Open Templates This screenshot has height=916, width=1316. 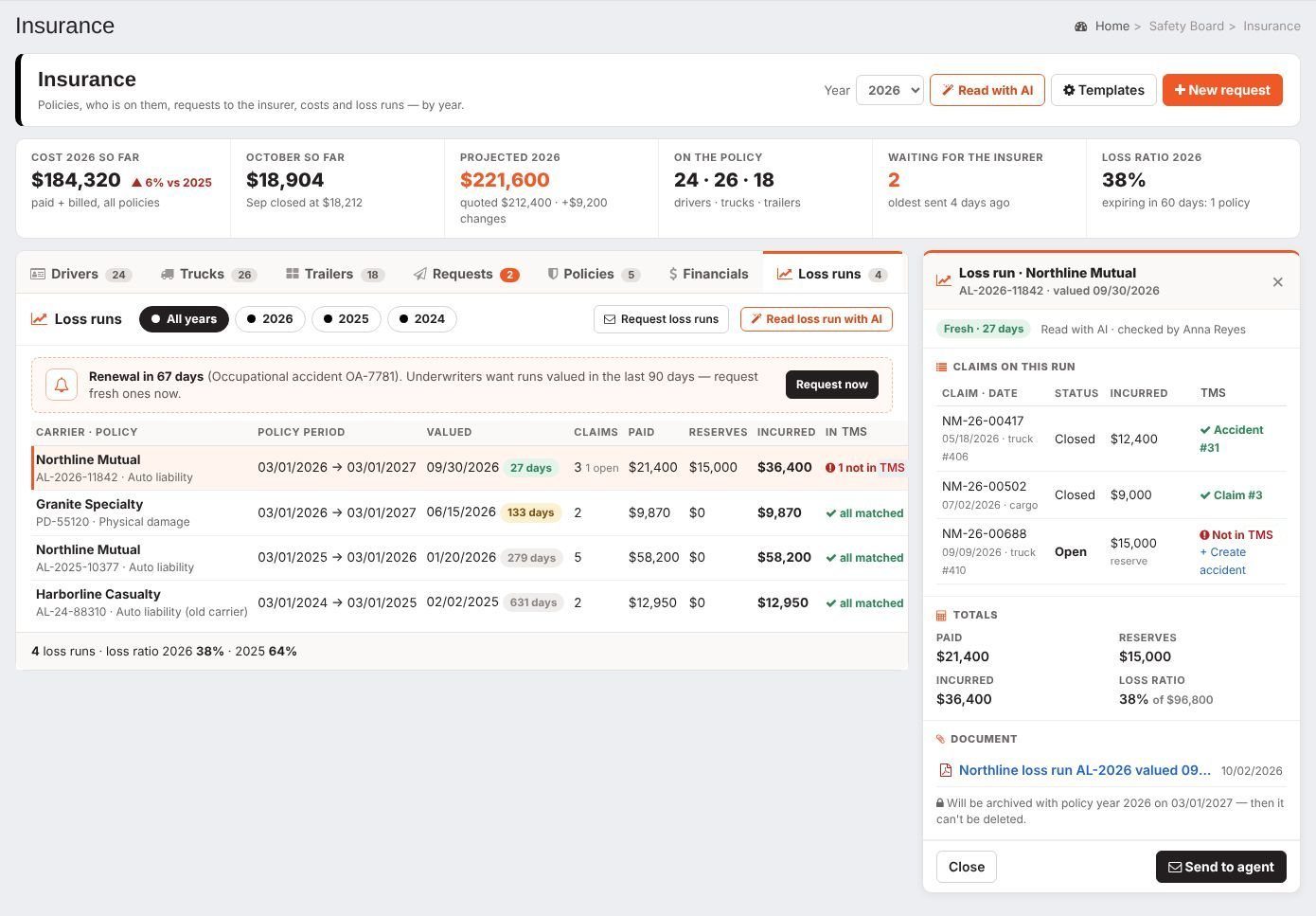(1103, 90)
